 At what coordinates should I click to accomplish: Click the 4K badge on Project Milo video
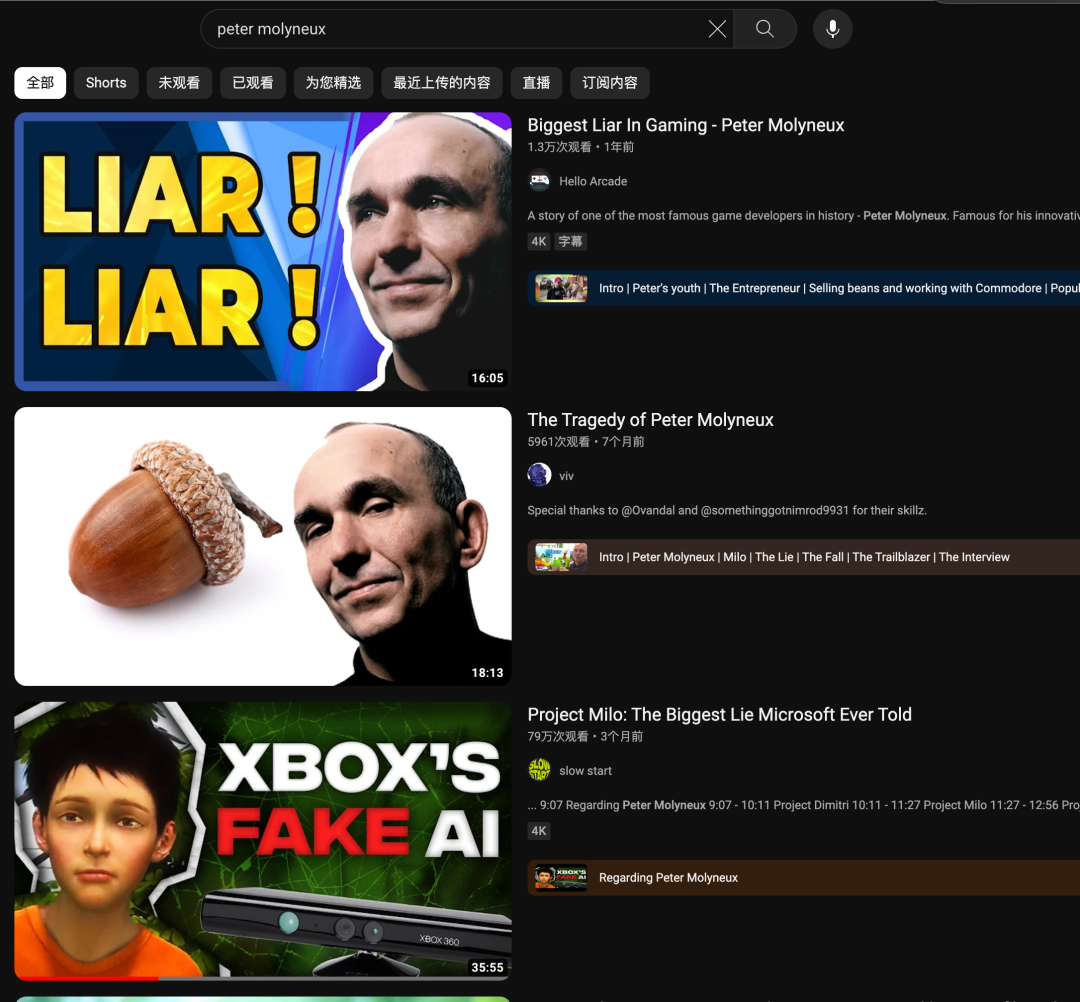click(x=539, y=831)
